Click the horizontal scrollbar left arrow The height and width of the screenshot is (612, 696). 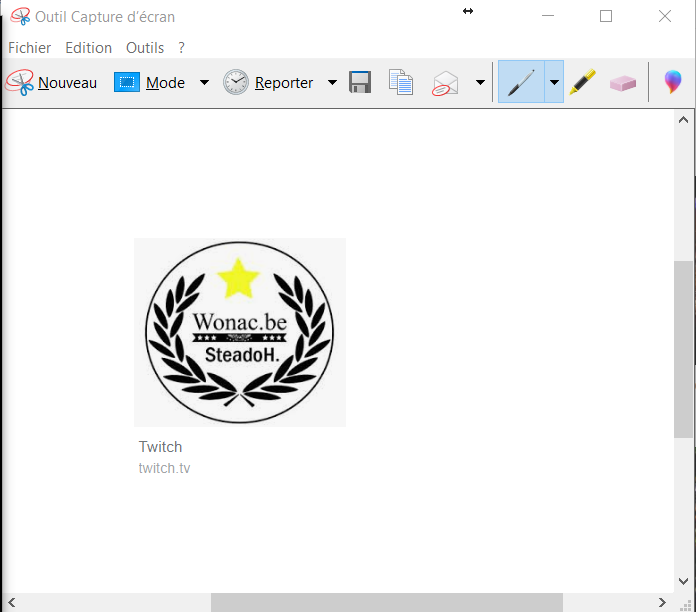[12, 602]
